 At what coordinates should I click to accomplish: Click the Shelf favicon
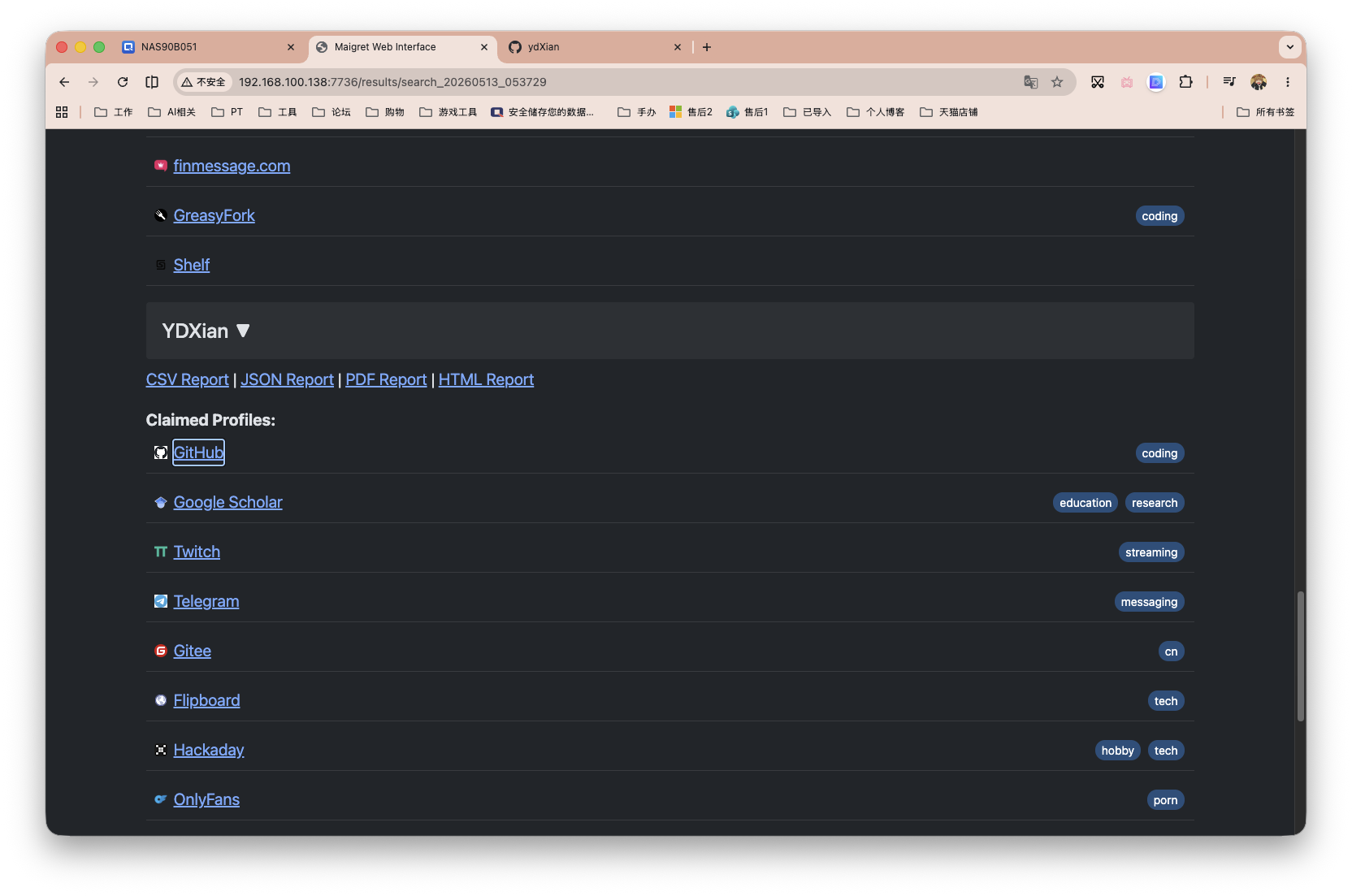[x=161, y=265]
